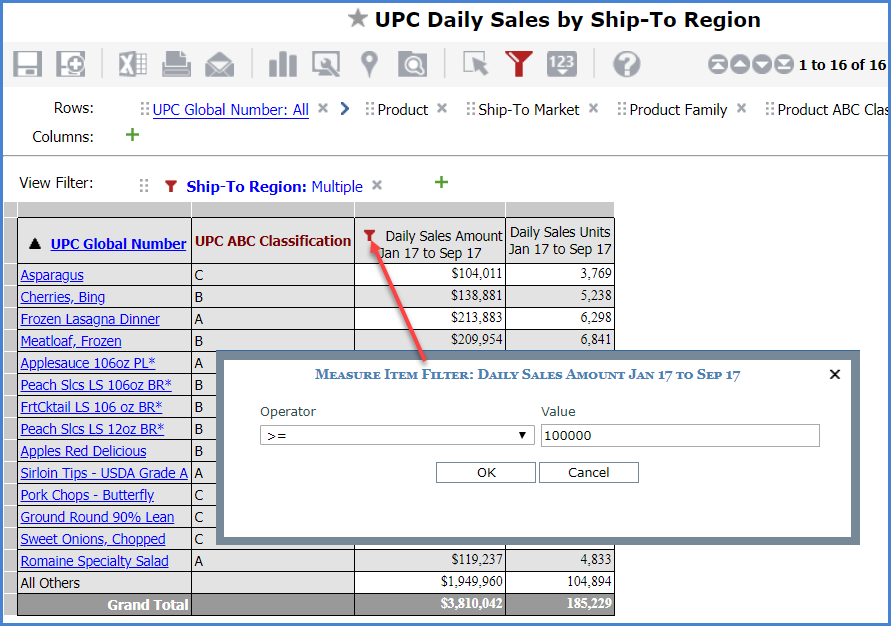Click the 123 number format icon
The width and height of the screenshot is (891, 626).
[562, 65]
